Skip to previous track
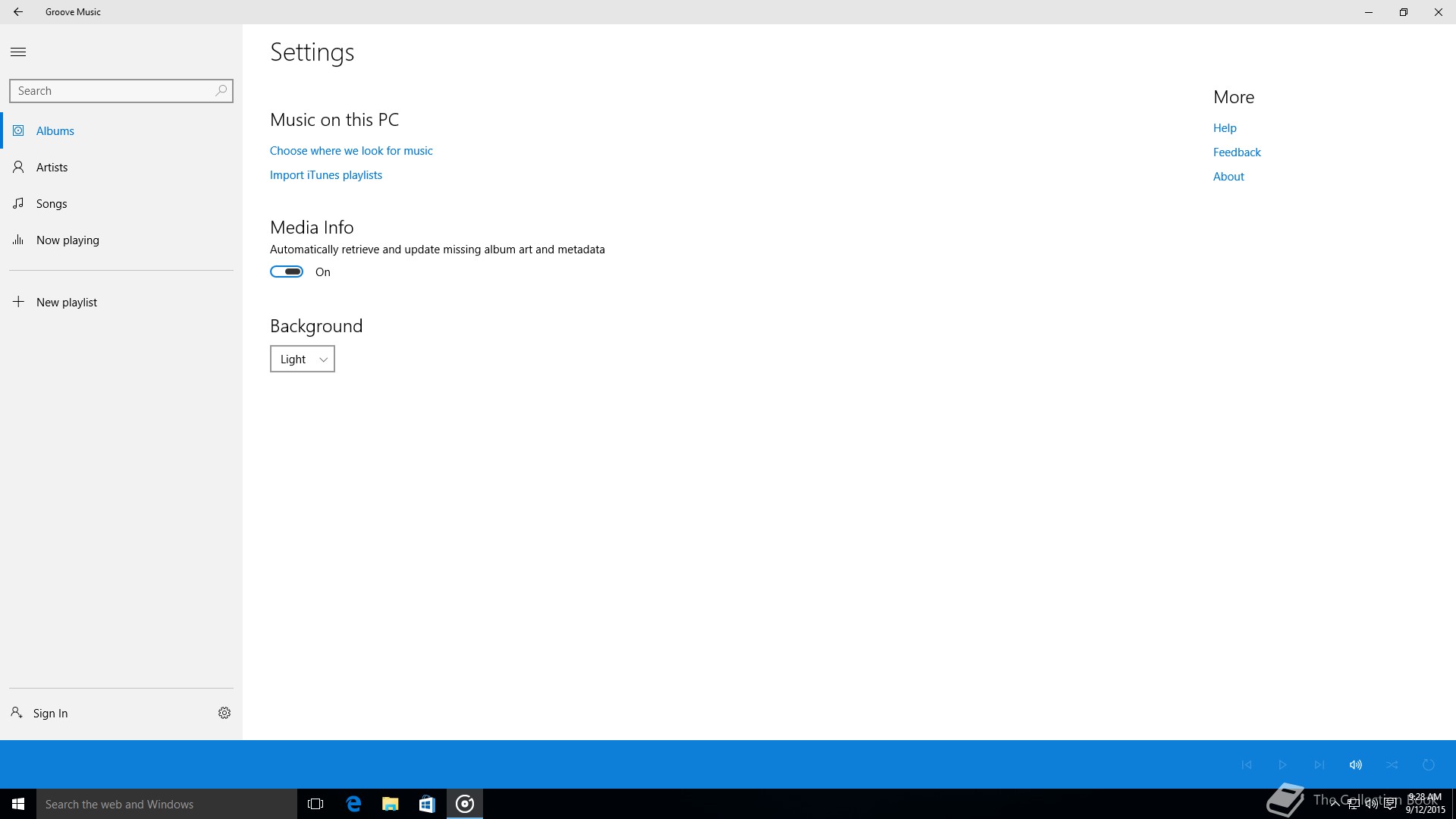This screenshot has height=819, width=1456. tap(1246, 764)
